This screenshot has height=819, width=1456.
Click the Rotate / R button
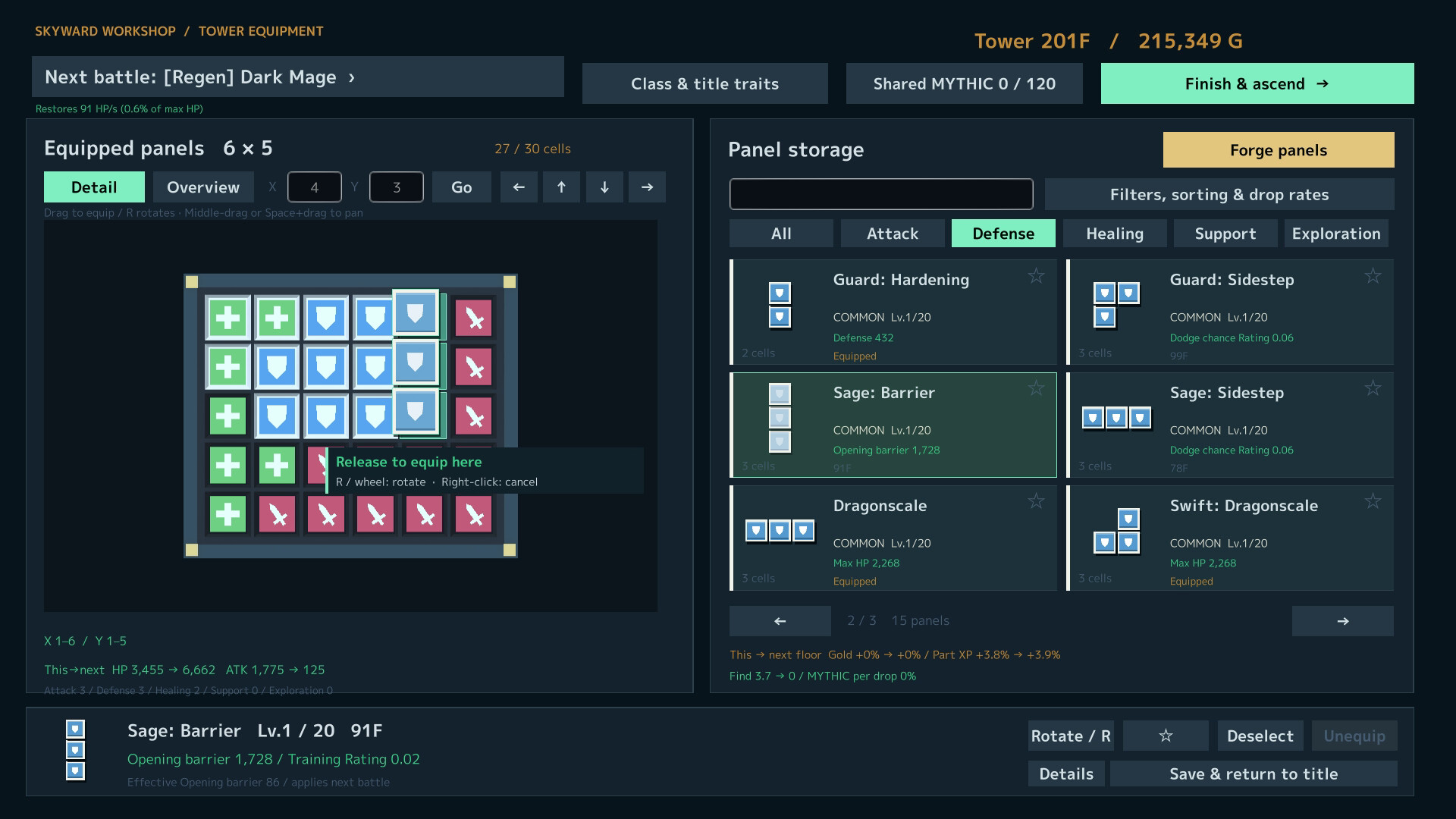[x=1071, y=736]
